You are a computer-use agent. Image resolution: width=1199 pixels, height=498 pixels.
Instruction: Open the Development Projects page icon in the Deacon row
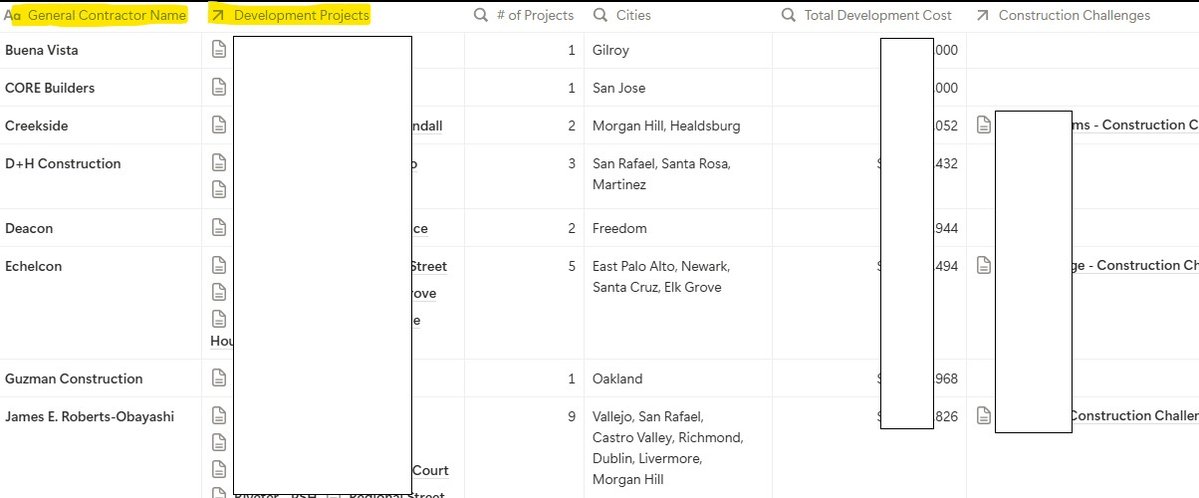[219, 228]
